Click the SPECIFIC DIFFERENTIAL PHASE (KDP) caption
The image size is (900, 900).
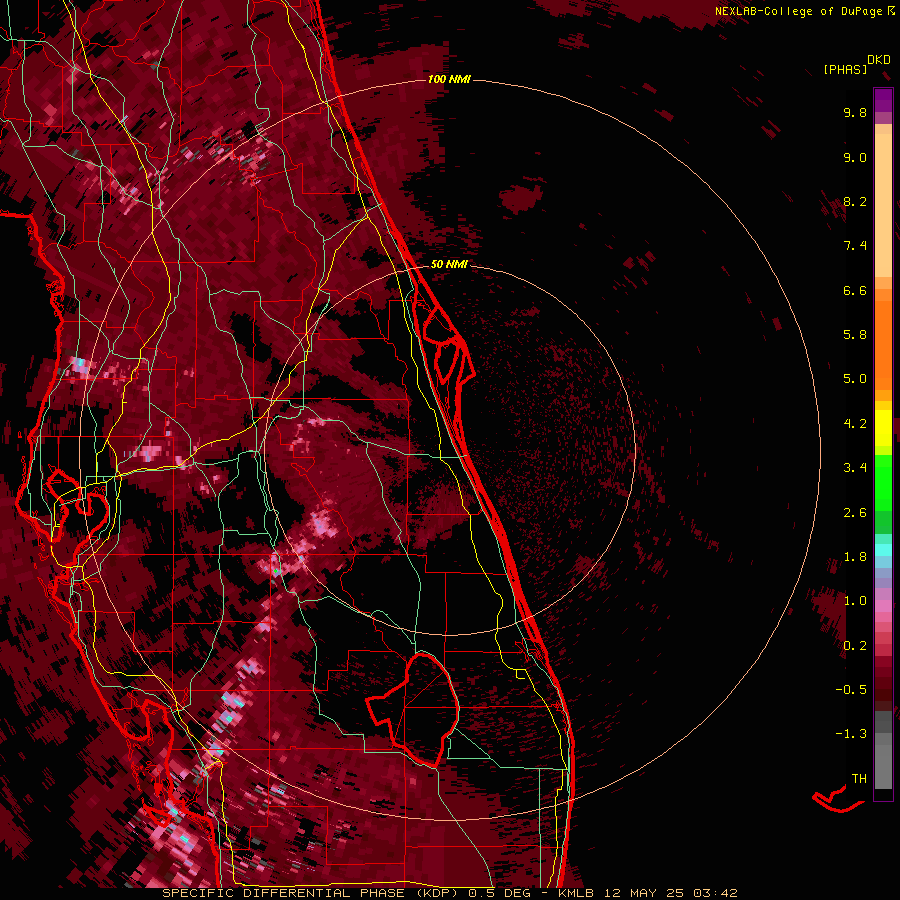point(312,893)
